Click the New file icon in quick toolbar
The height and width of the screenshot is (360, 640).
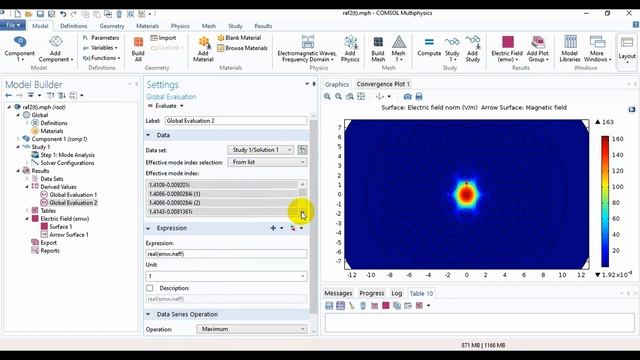18,14
